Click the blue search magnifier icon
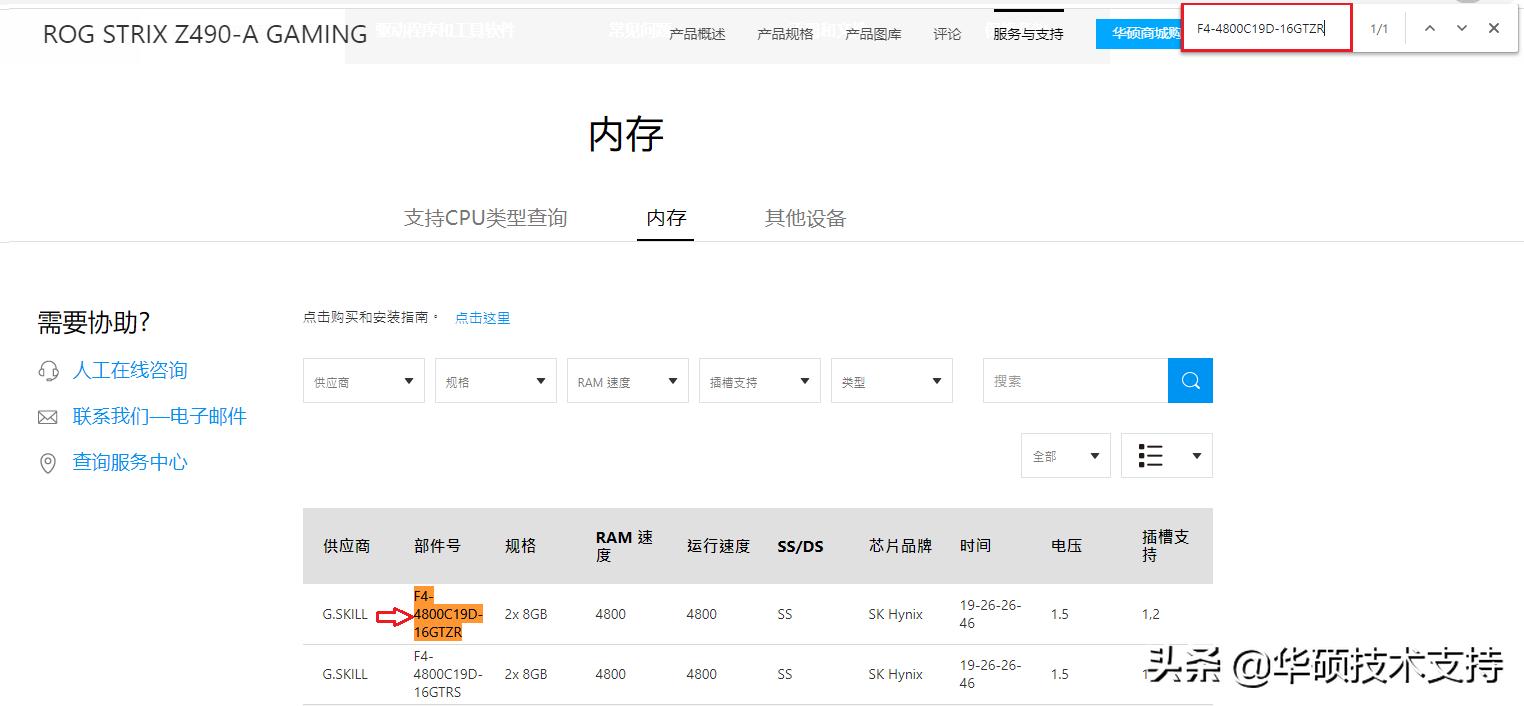The height and width of the screenshot is (706, 1524). (1190, 380)
